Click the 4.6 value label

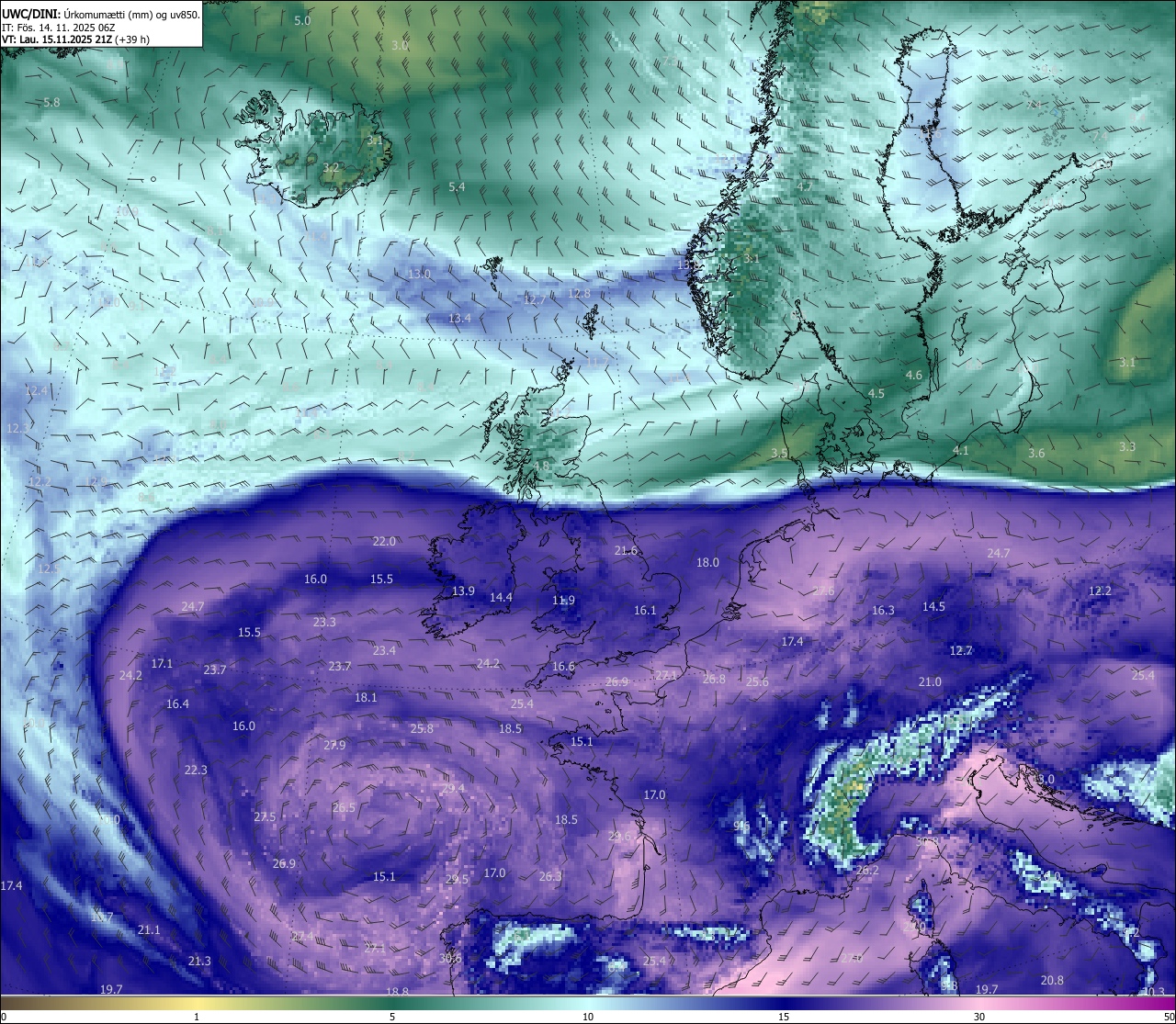(x=914, y=376)
